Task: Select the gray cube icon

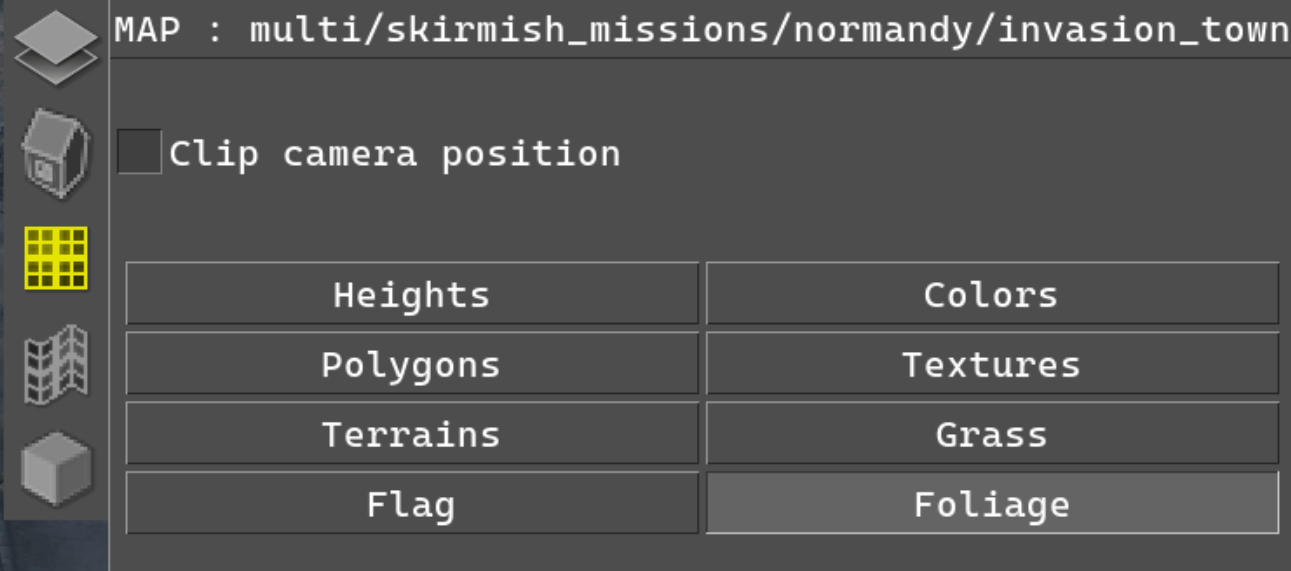Action: [56, 468]
